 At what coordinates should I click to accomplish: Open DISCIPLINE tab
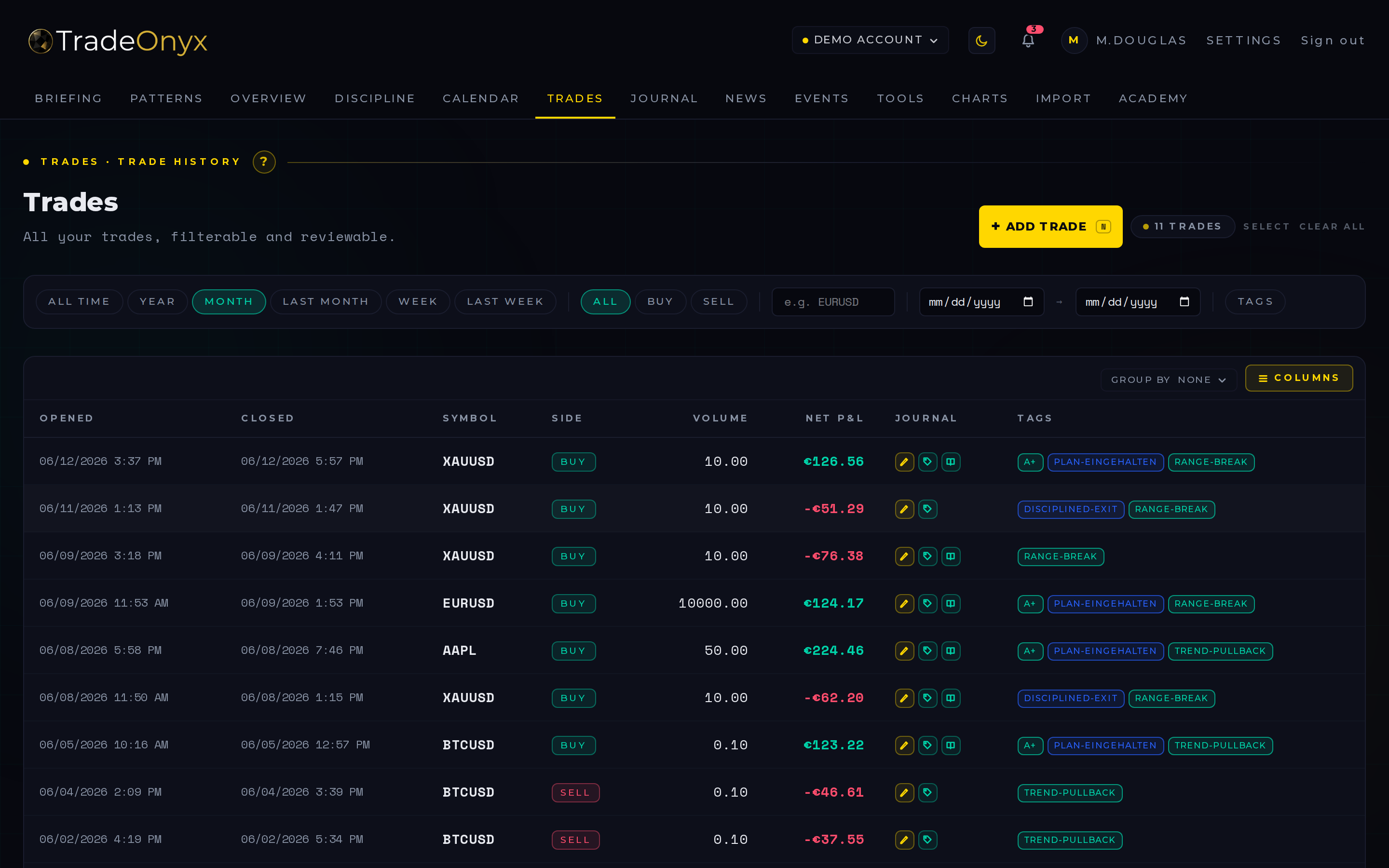click(x=375, y=99)
